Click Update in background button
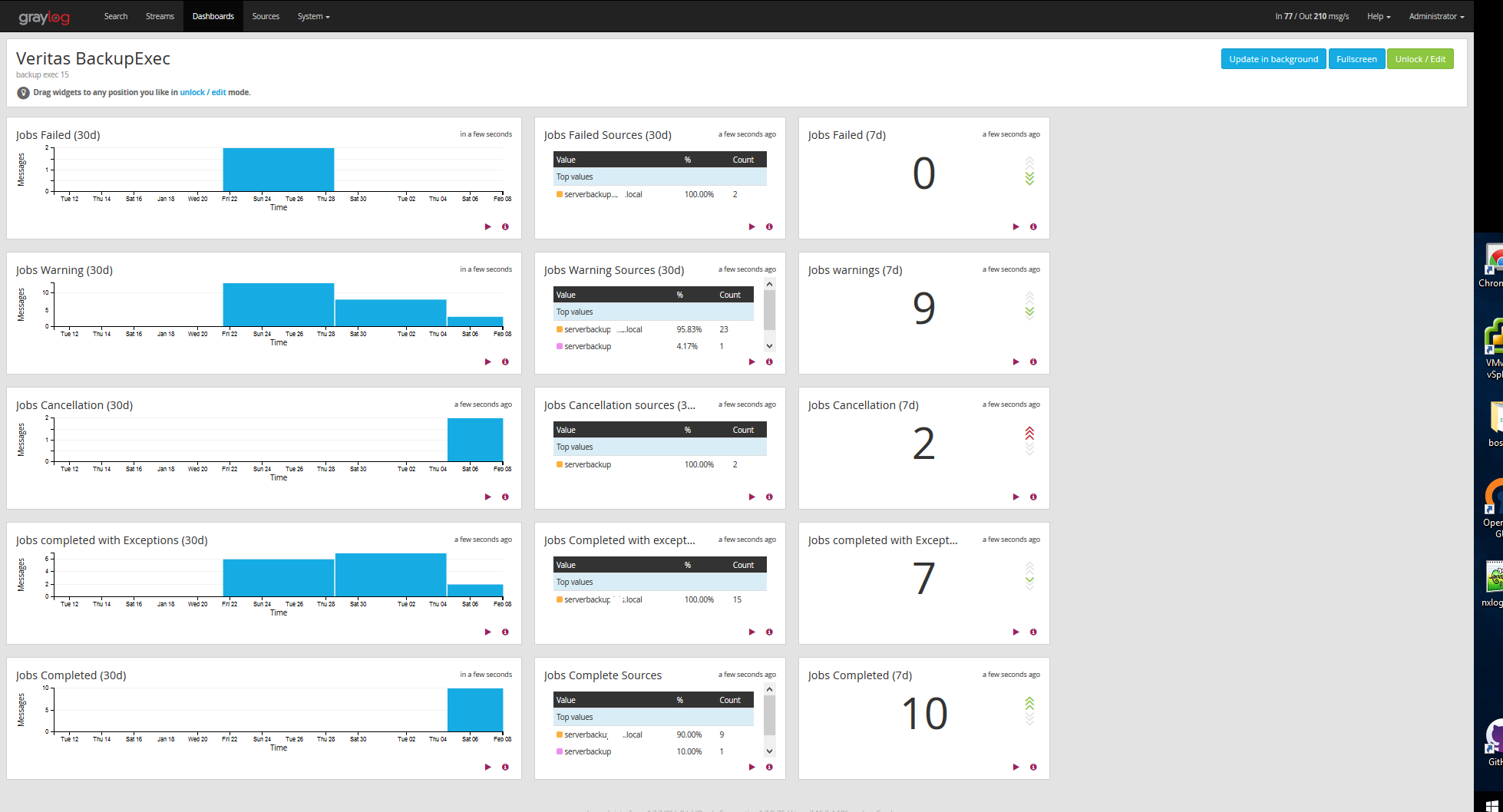Viewport: 1503px width, 812px height. [1273, 59]
